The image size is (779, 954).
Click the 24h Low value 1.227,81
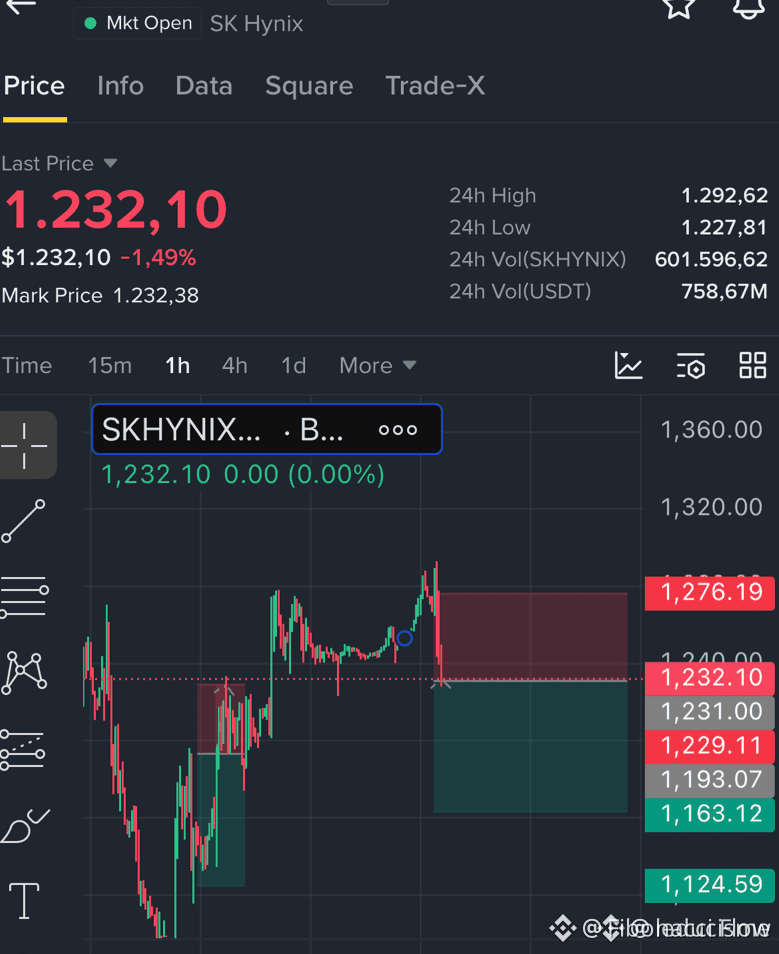(724, 228)
